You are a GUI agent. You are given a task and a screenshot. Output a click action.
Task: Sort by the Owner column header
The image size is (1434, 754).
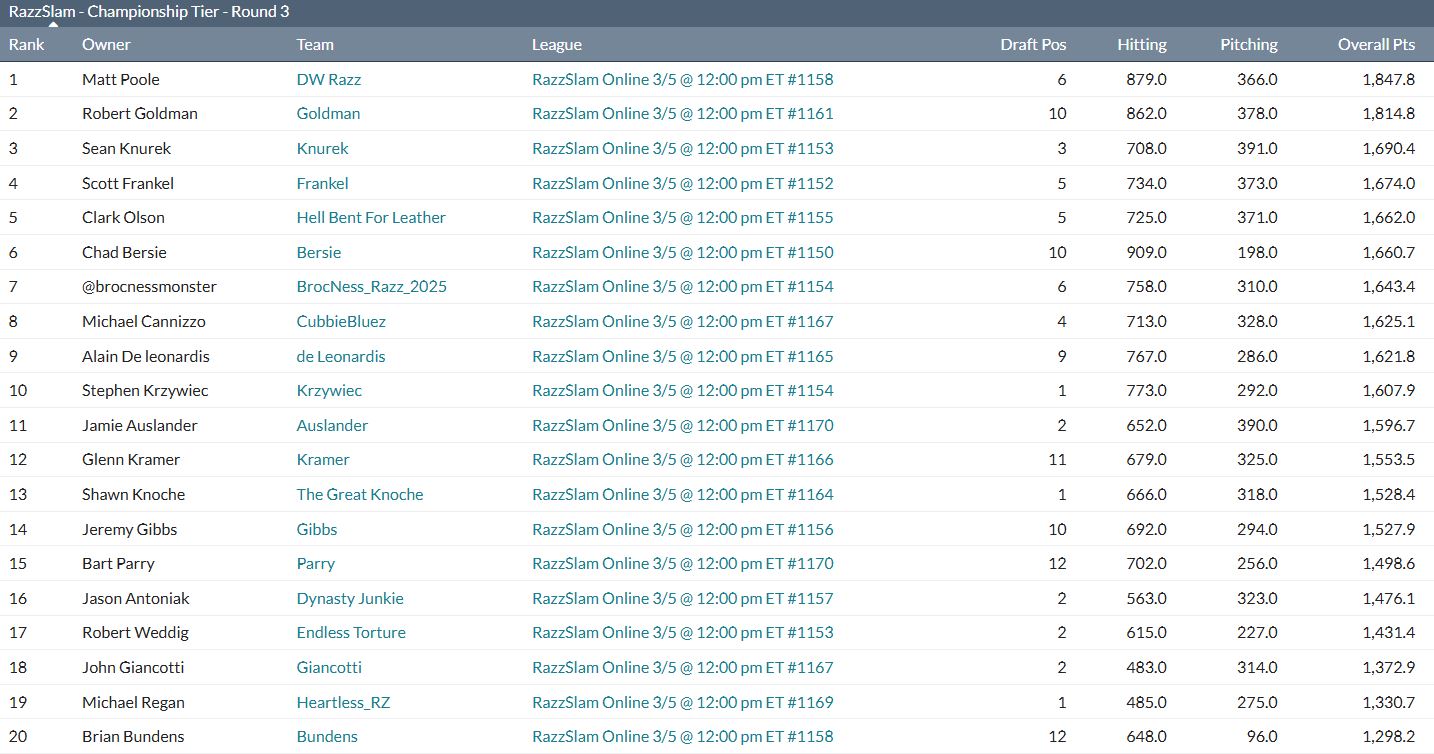[x=106, y=44]
